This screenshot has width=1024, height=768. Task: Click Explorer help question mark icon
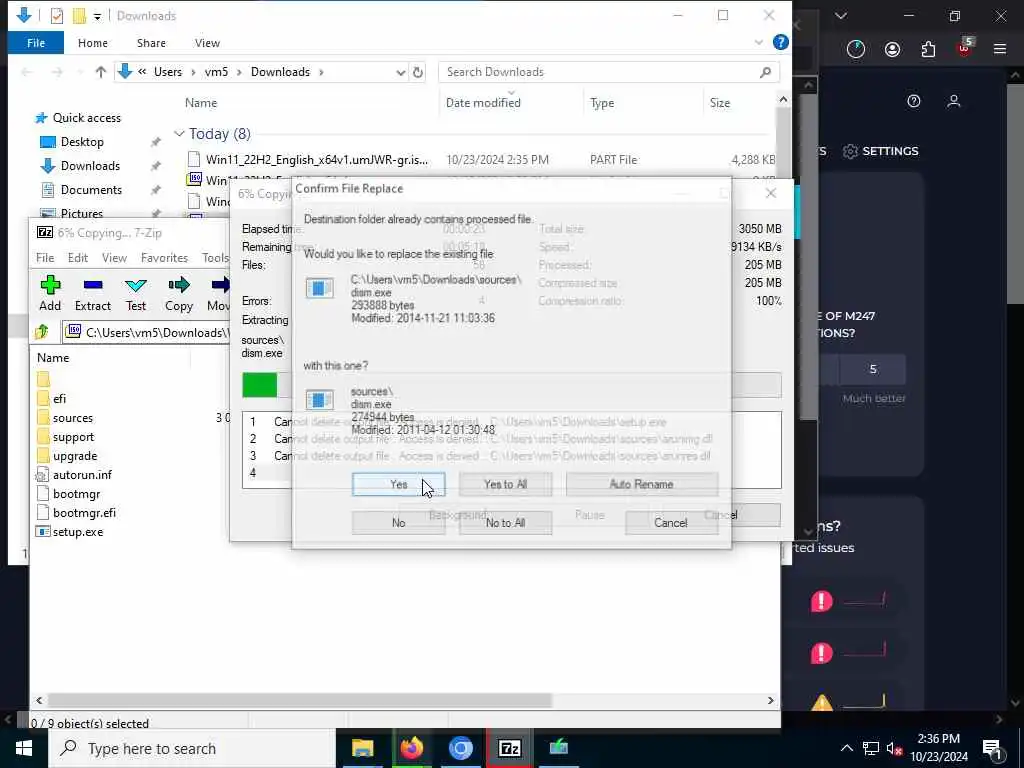[x=780, y=42]
